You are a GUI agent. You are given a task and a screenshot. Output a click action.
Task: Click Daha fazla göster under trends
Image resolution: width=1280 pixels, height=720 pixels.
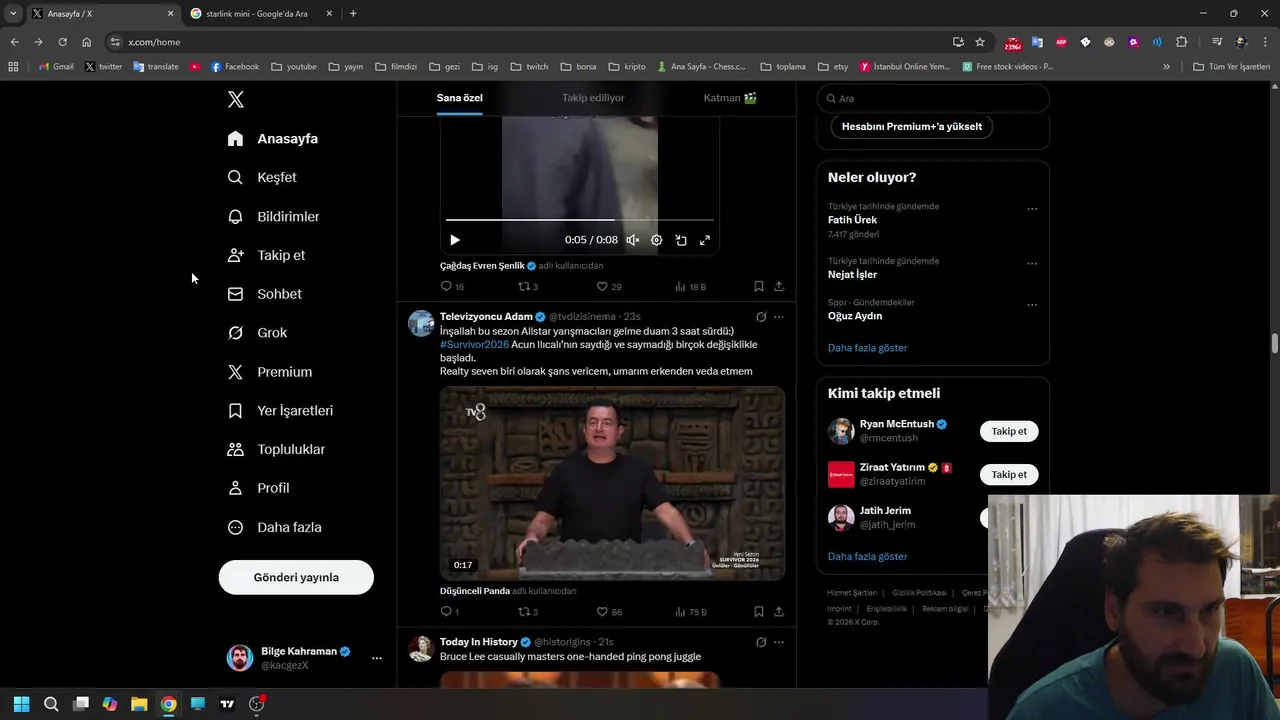point(867,348)
